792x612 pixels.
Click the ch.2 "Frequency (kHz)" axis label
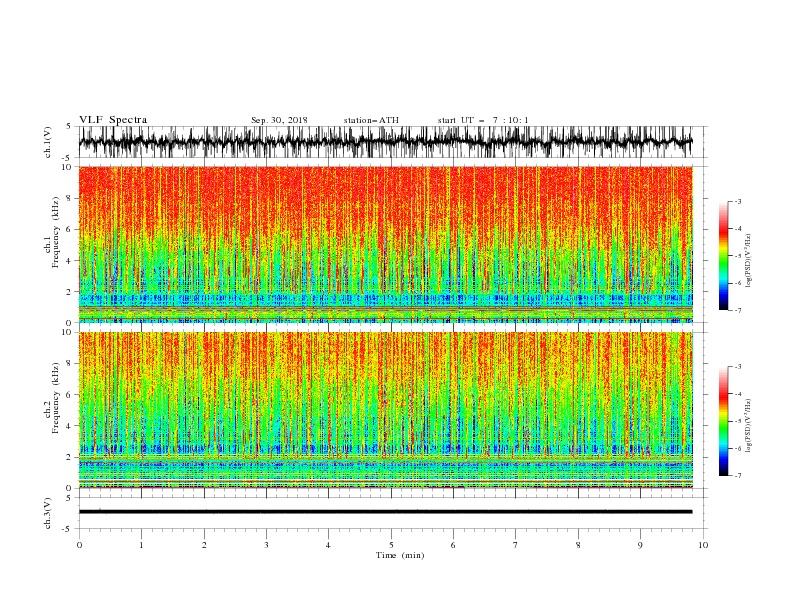click(56, 398)
